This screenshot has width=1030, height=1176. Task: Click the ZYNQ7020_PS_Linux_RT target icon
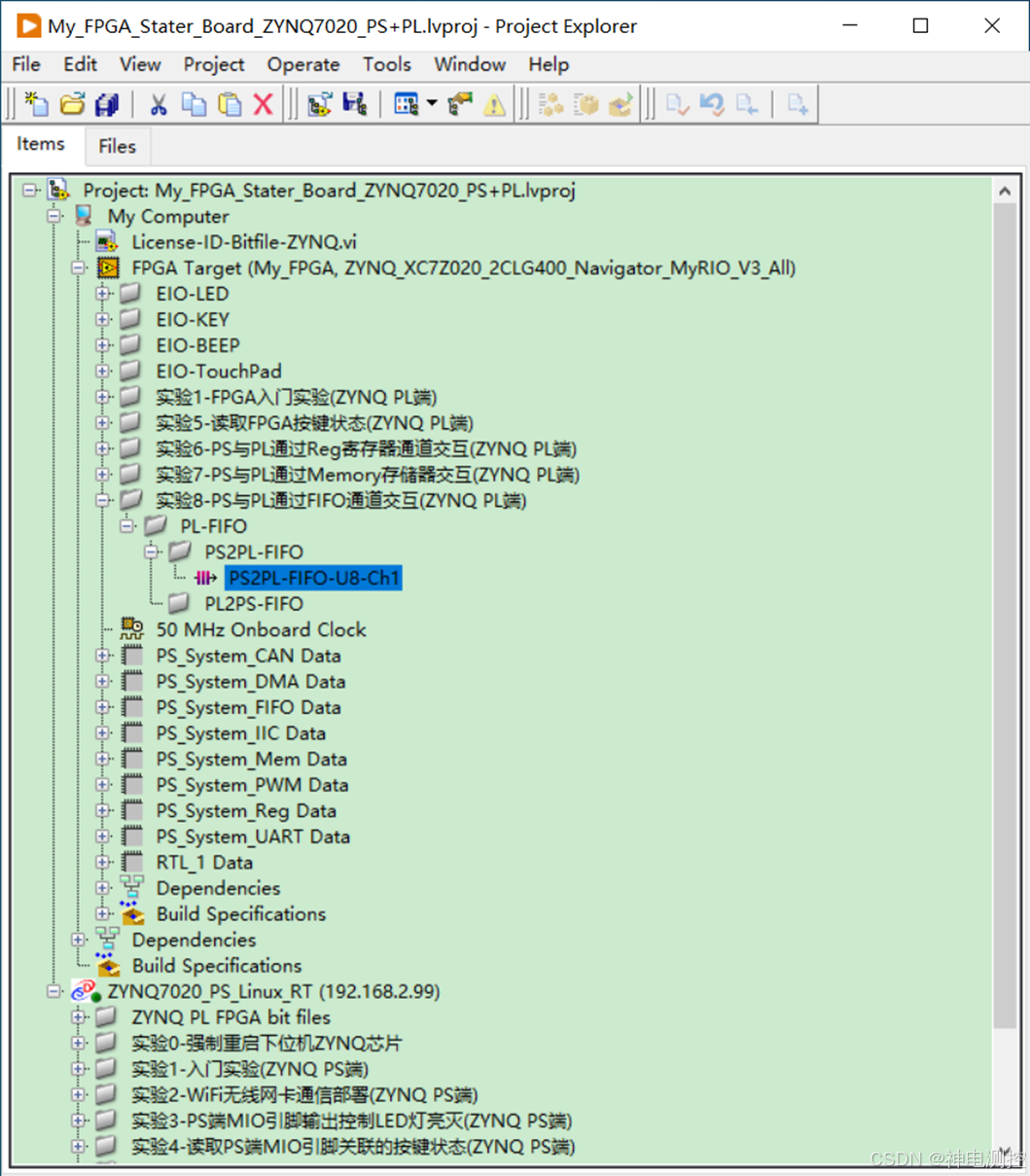[x=86, y=991]
